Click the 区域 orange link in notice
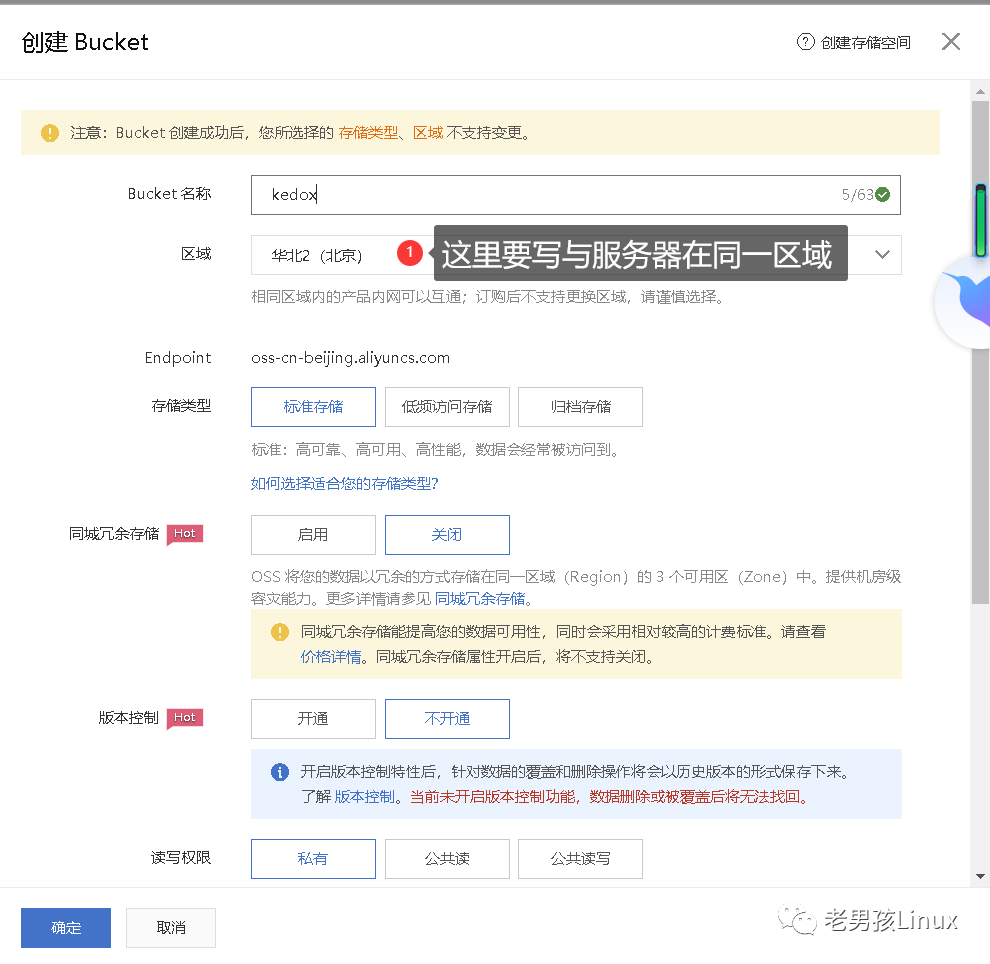990x964 pixels. pyautogui.click(x=428, y=133)
